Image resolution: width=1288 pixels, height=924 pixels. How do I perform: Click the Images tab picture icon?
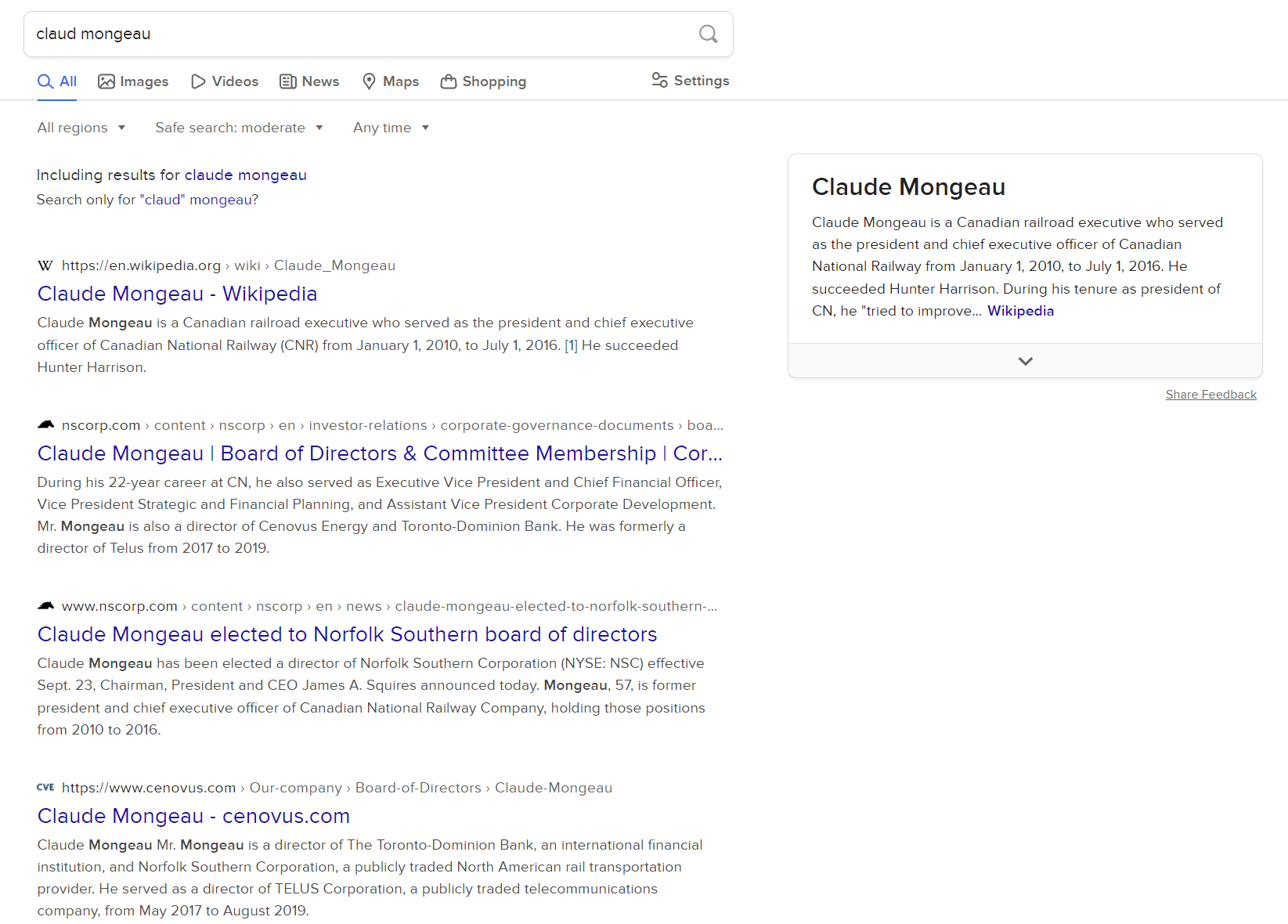coord(106,81)
